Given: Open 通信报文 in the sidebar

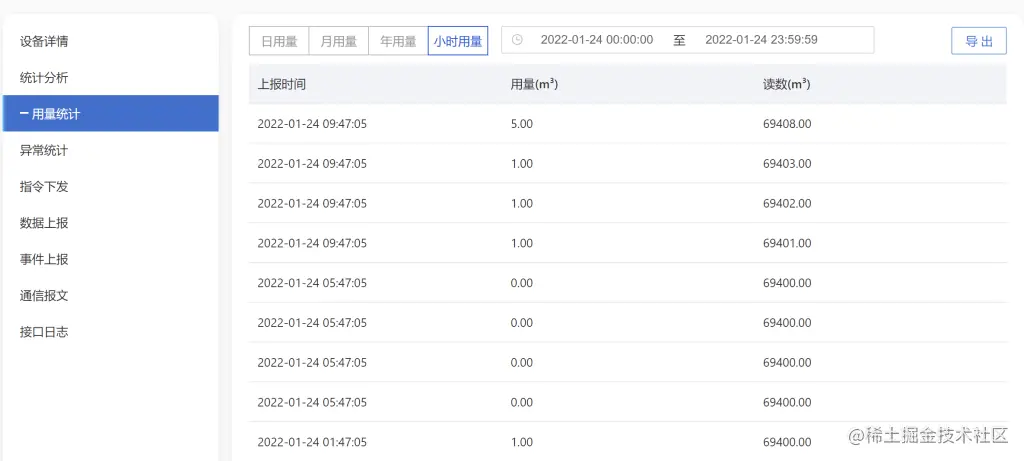Looking at the screenshot, I should 44,296.
